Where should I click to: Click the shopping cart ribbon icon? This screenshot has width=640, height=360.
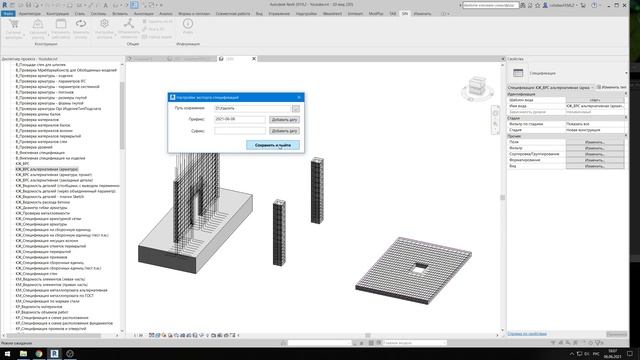pyautogui.click(x=13, y=24)
